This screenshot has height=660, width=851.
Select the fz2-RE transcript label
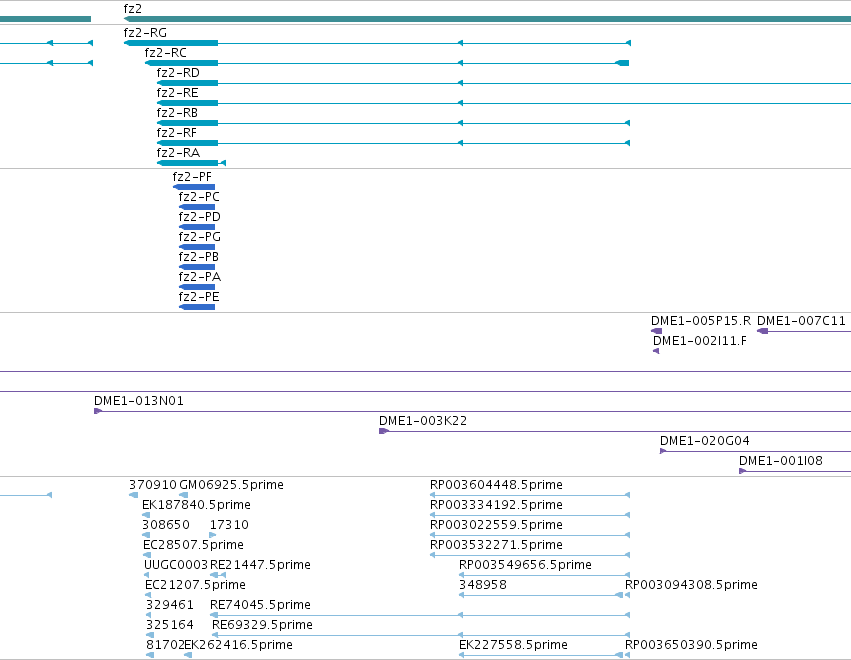click(177, 93)
